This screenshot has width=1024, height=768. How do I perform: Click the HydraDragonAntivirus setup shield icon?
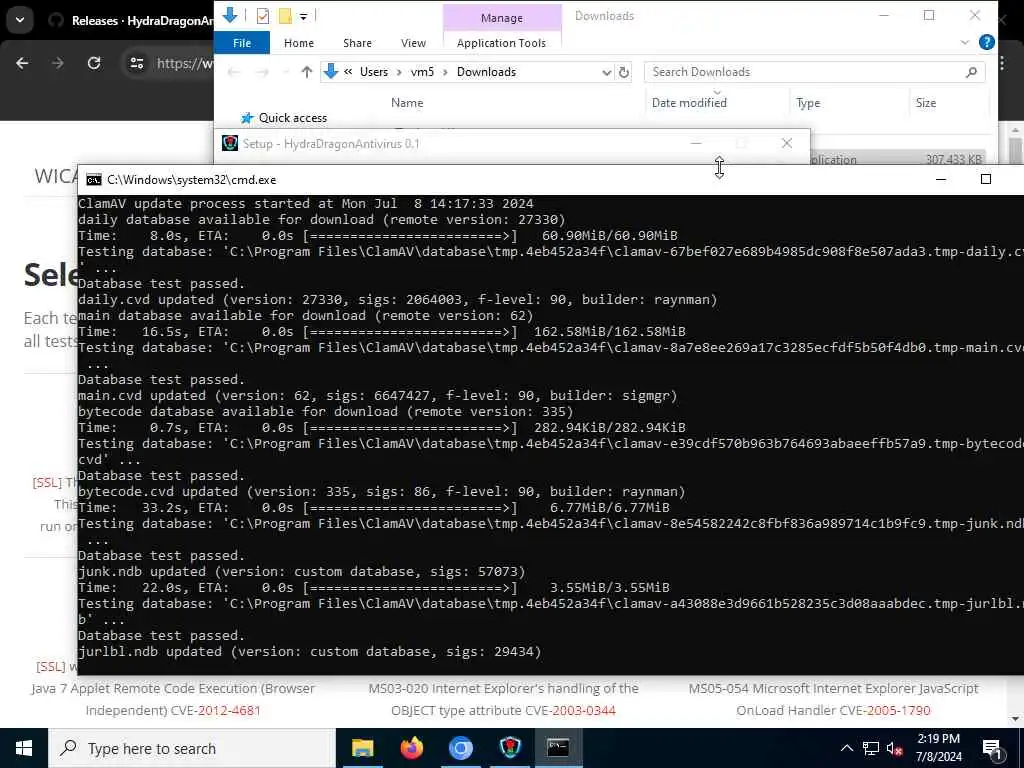pos(230,143)
